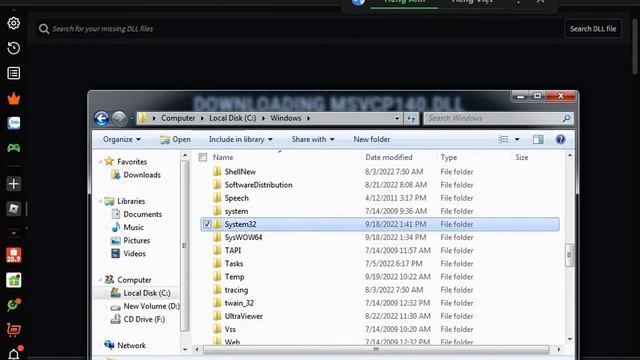This screenshot has height=360, width=640.
Task: Click the file list vertical scrollbar thumb
Action: point(569,255)
